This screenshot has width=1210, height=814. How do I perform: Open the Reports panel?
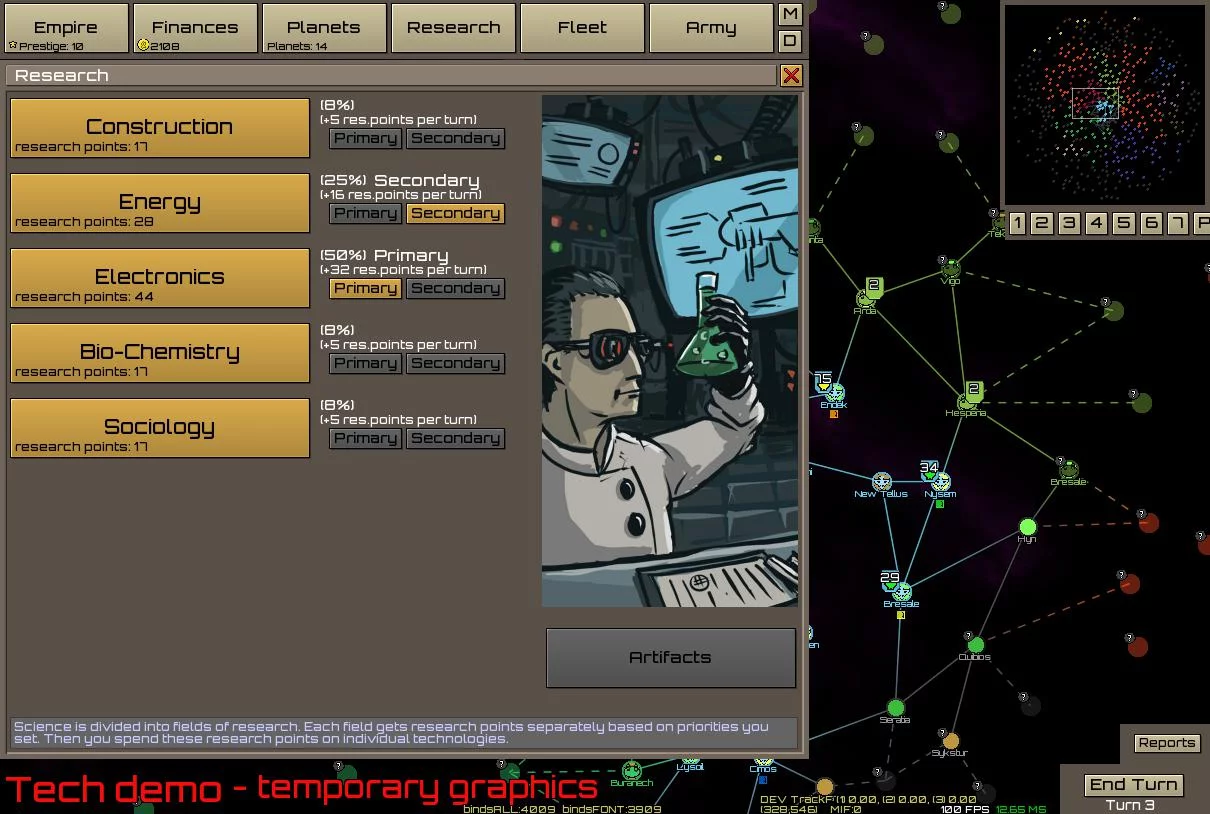(x=1167, y=743)
